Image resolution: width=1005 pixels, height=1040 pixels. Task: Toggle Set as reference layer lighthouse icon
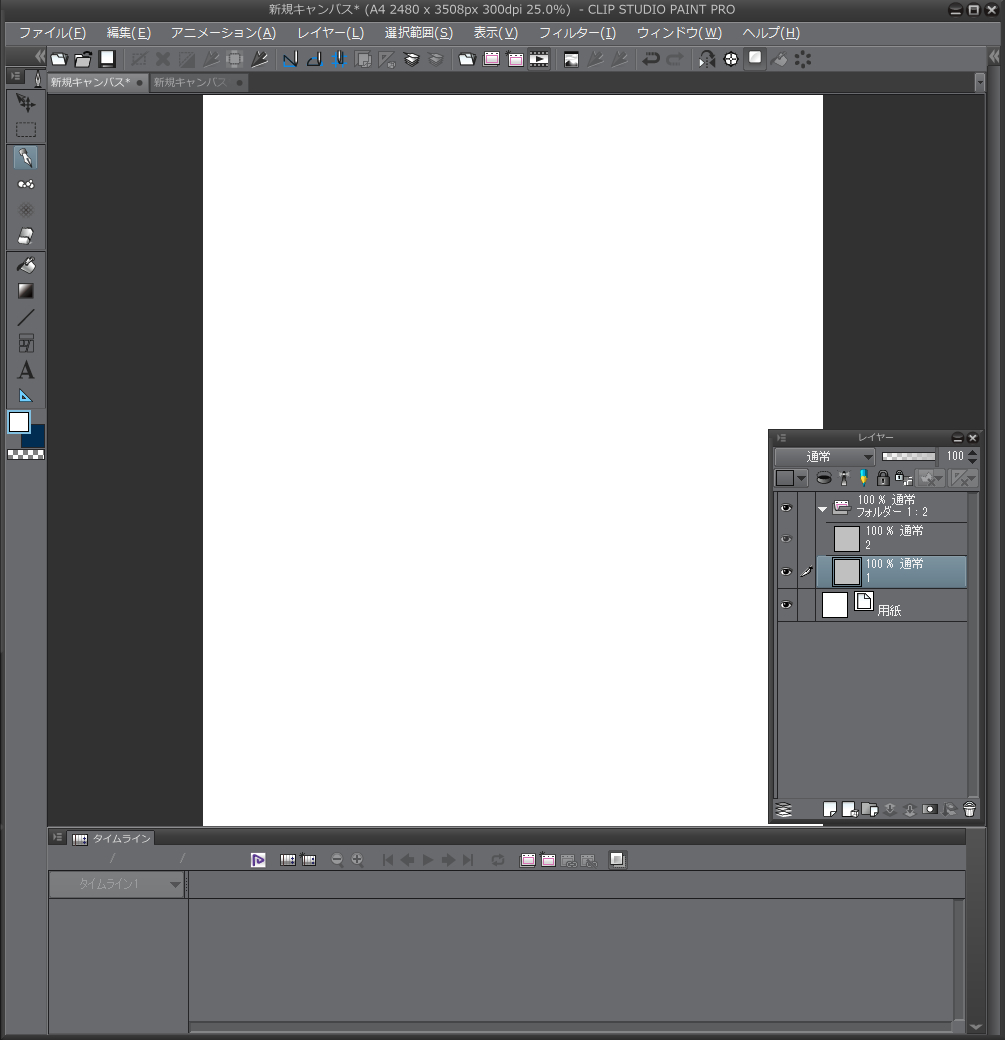[844, 478]
